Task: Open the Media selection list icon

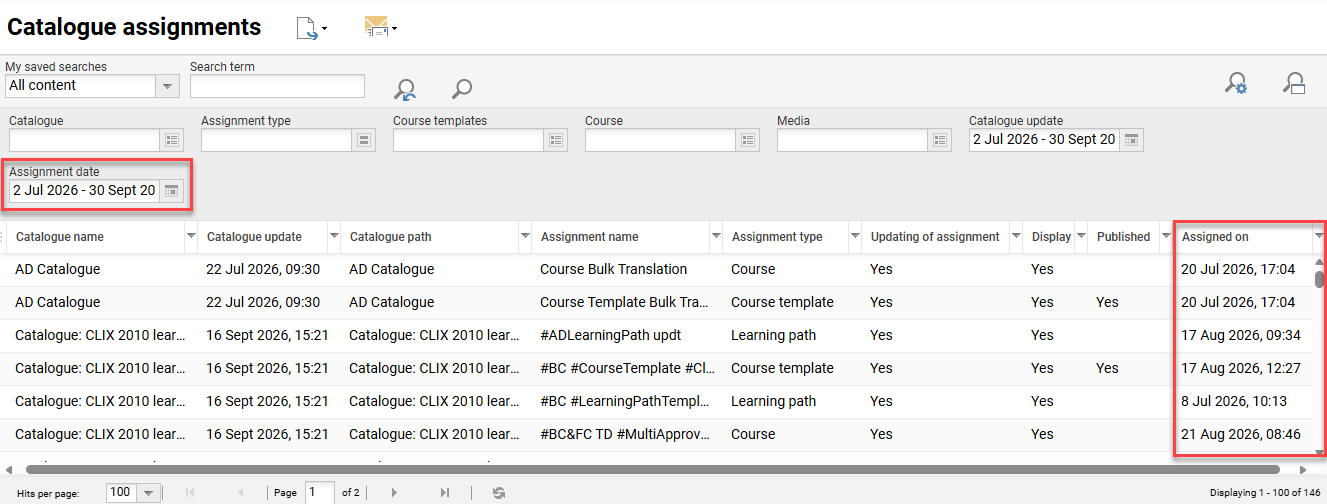Action: tap(940, 141)
